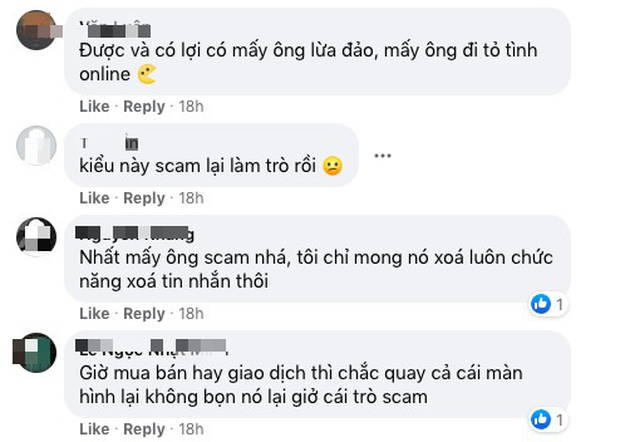This screenshot has width=620, height=442.
Task: Reply to the 'Giờ mua bán hay giao dịch' comment
Action: coord(144,429)
